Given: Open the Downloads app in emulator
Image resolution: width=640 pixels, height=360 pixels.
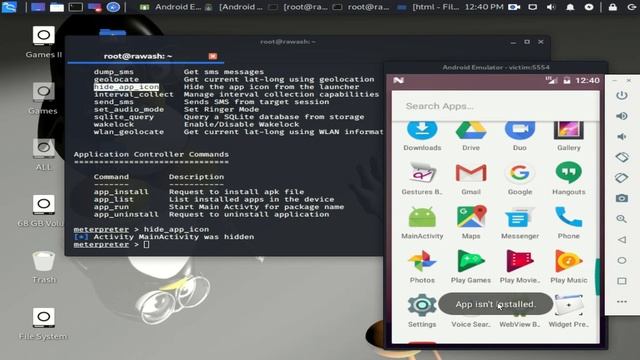Looking at the screenshot, I should pyautogui.click(x=422, y=136).
